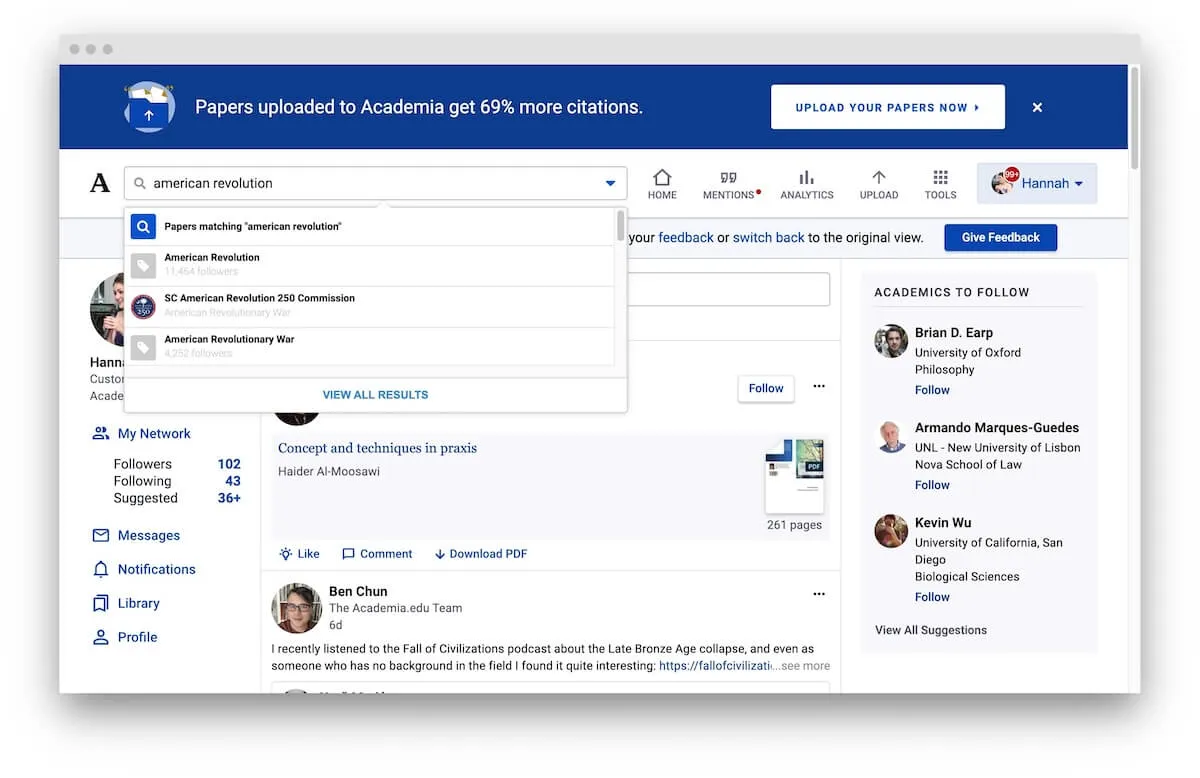The width and height of the screenshot is (1200, 778).
Task: Select the American Revolution topic suggestion
Action: point(370,265)
